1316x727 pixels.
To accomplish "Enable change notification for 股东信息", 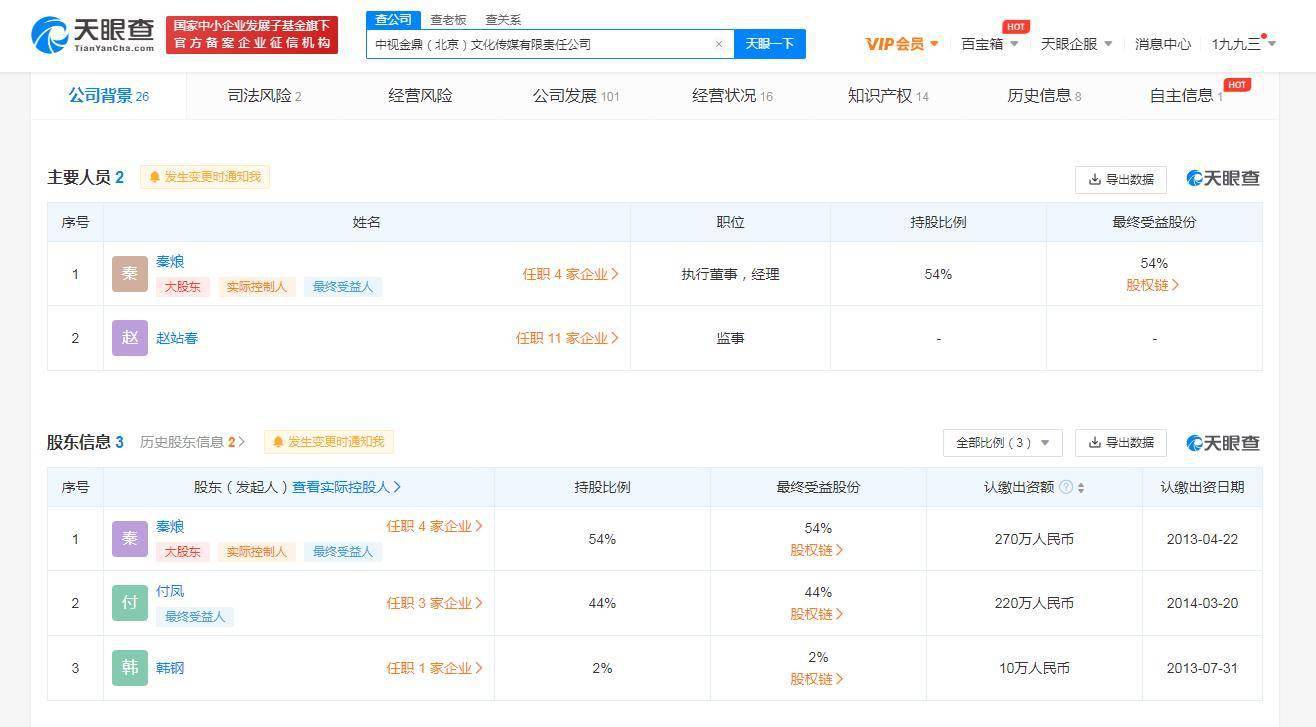I will pos(329,442).
